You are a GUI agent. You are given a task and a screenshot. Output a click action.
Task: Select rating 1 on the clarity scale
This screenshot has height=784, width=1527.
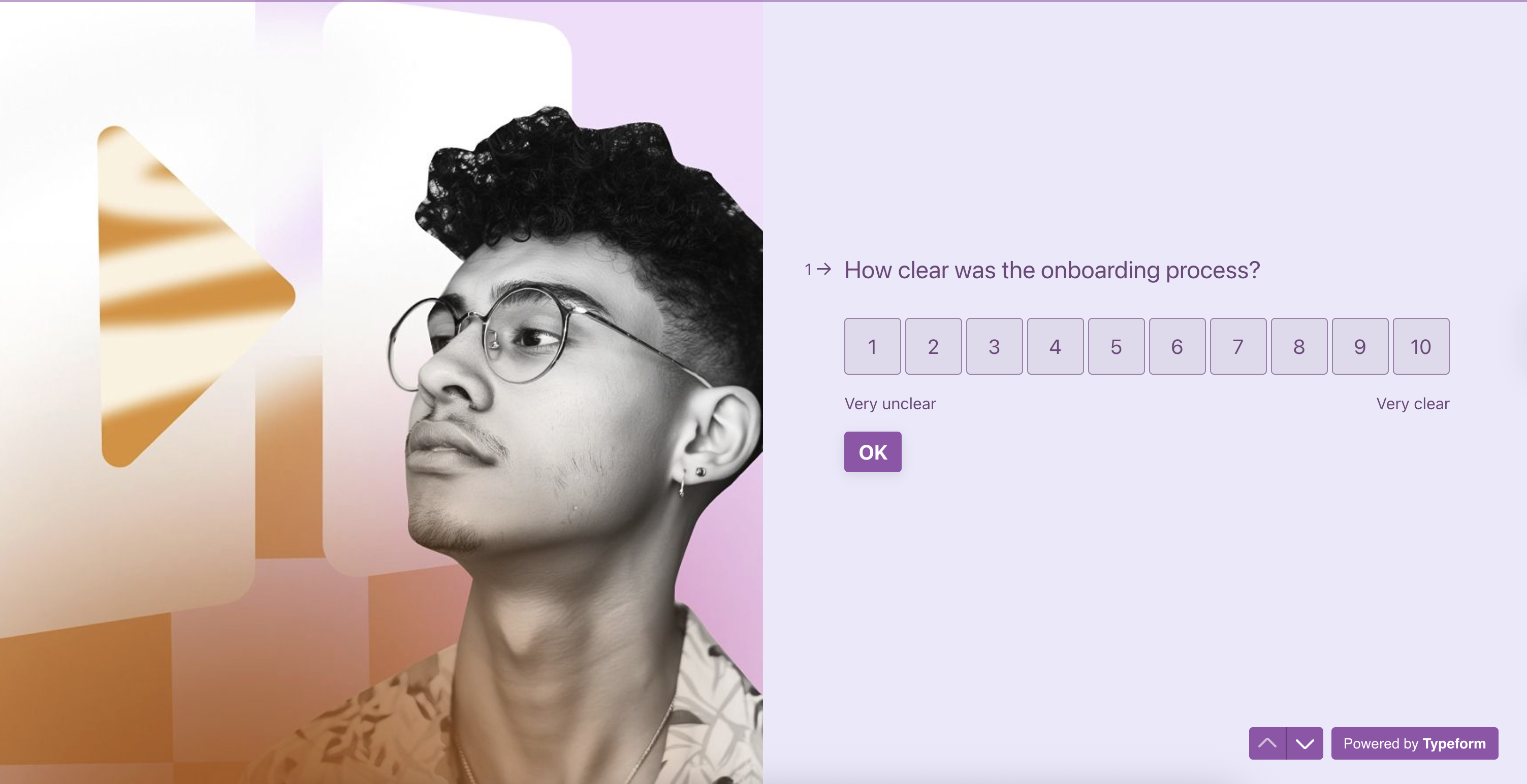click(872, 346)
